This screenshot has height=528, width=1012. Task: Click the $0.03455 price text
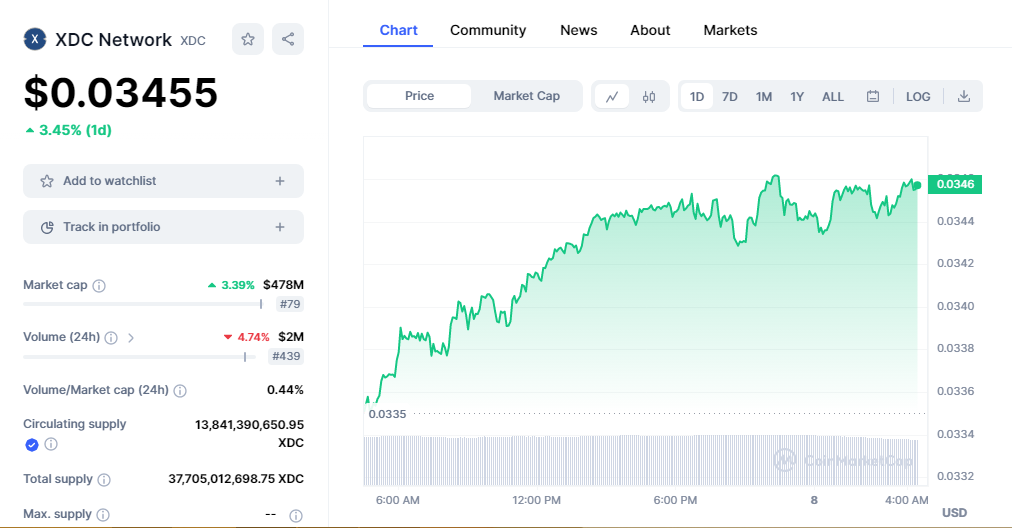point(121,92)
